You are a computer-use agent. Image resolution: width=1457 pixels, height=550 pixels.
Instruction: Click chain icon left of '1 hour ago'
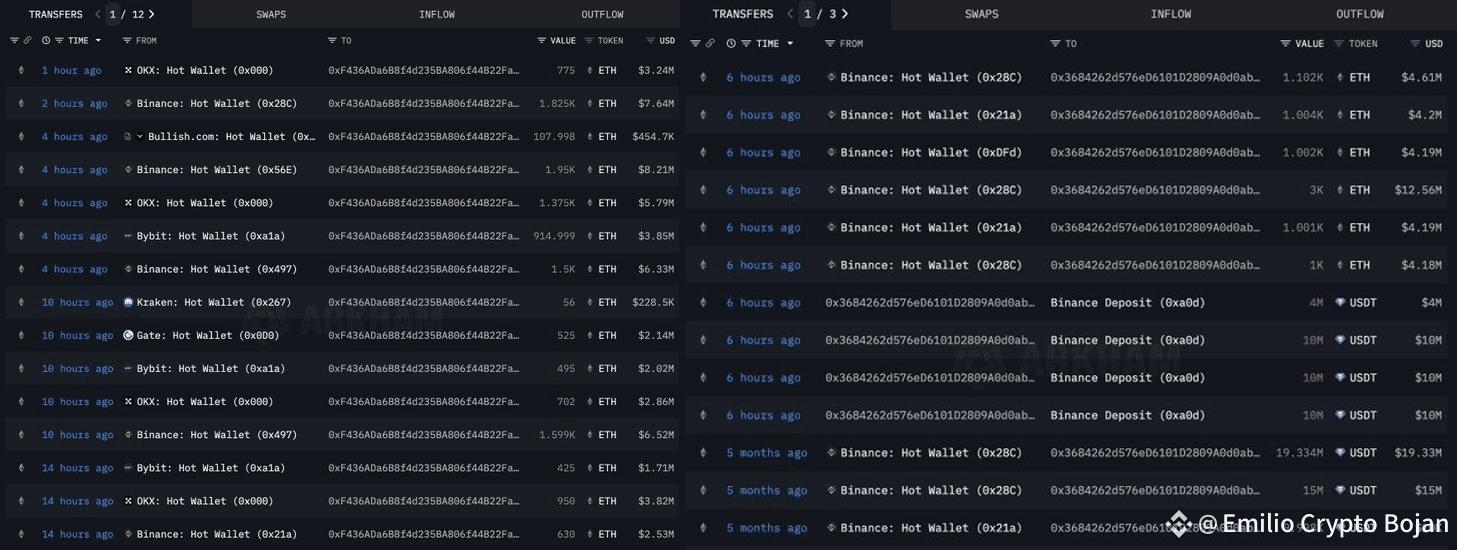pyautogui.click(x=21, y=71)
